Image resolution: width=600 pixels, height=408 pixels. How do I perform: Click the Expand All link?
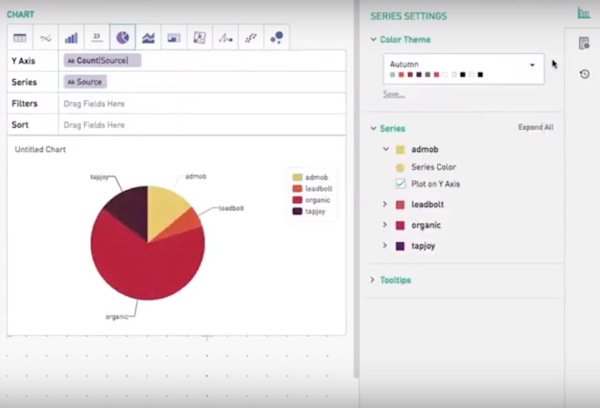(x=535, y=128)
